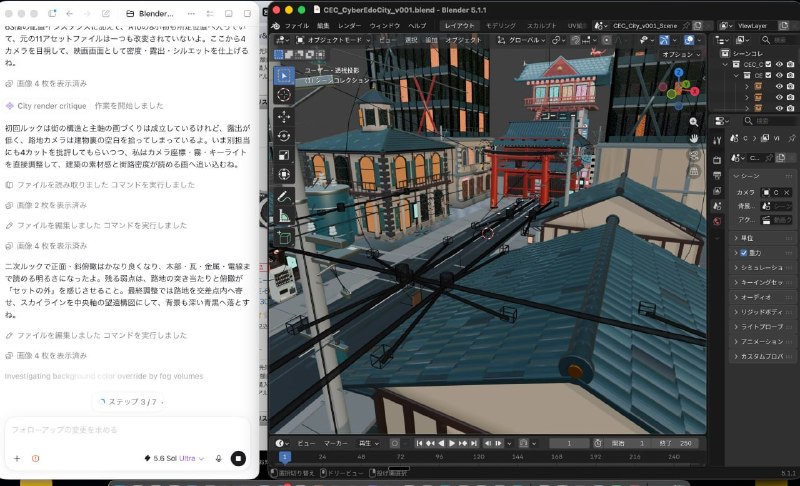Open the ファイル menu
This screenshot has height=486, width=800.
tap(296, 25)
